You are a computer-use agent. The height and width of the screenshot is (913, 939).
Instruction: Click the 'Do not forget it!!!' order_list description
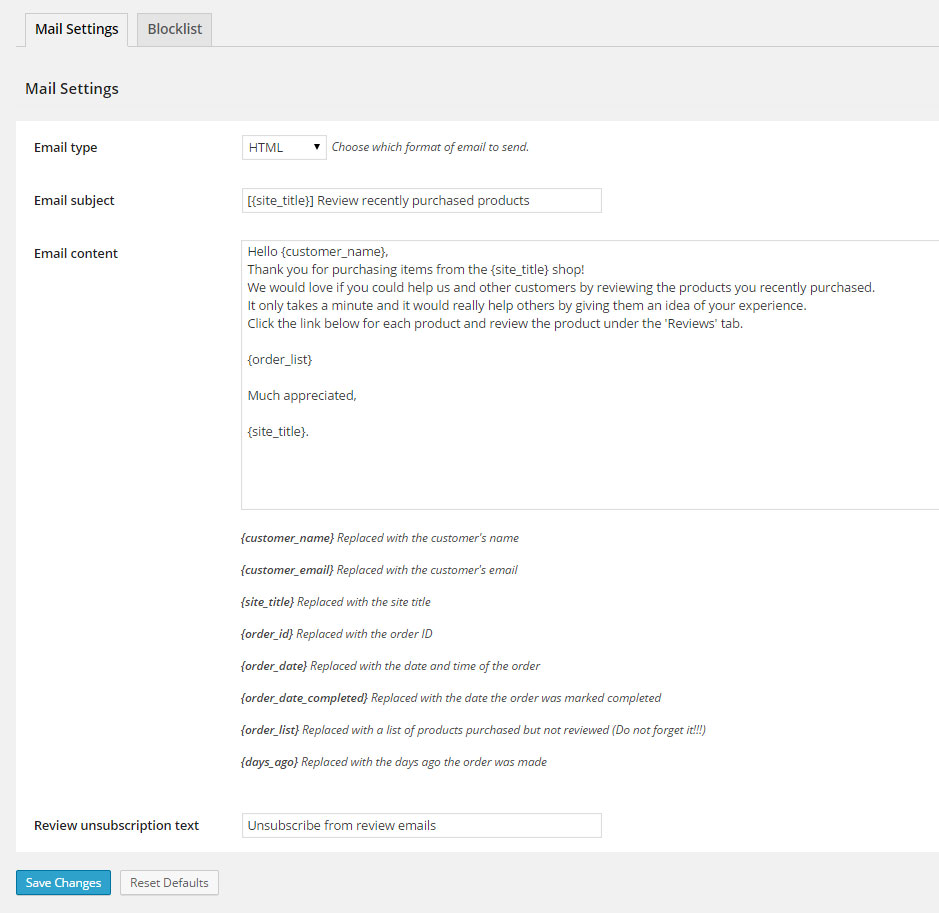[x=472, y=730]
